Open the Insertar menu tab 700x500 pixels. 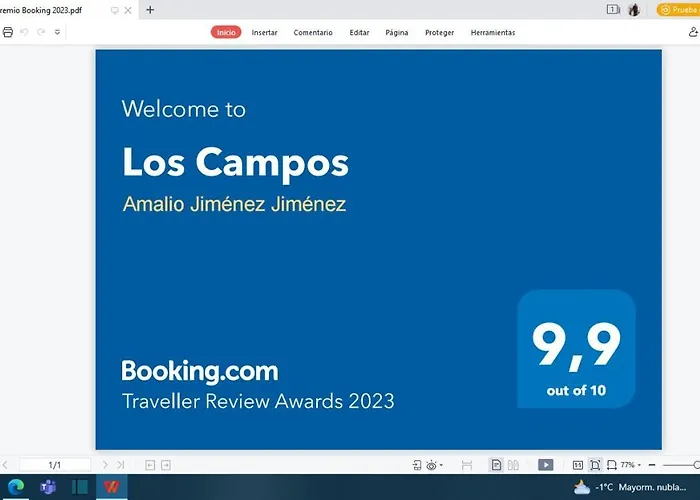(x=265, y=32)
